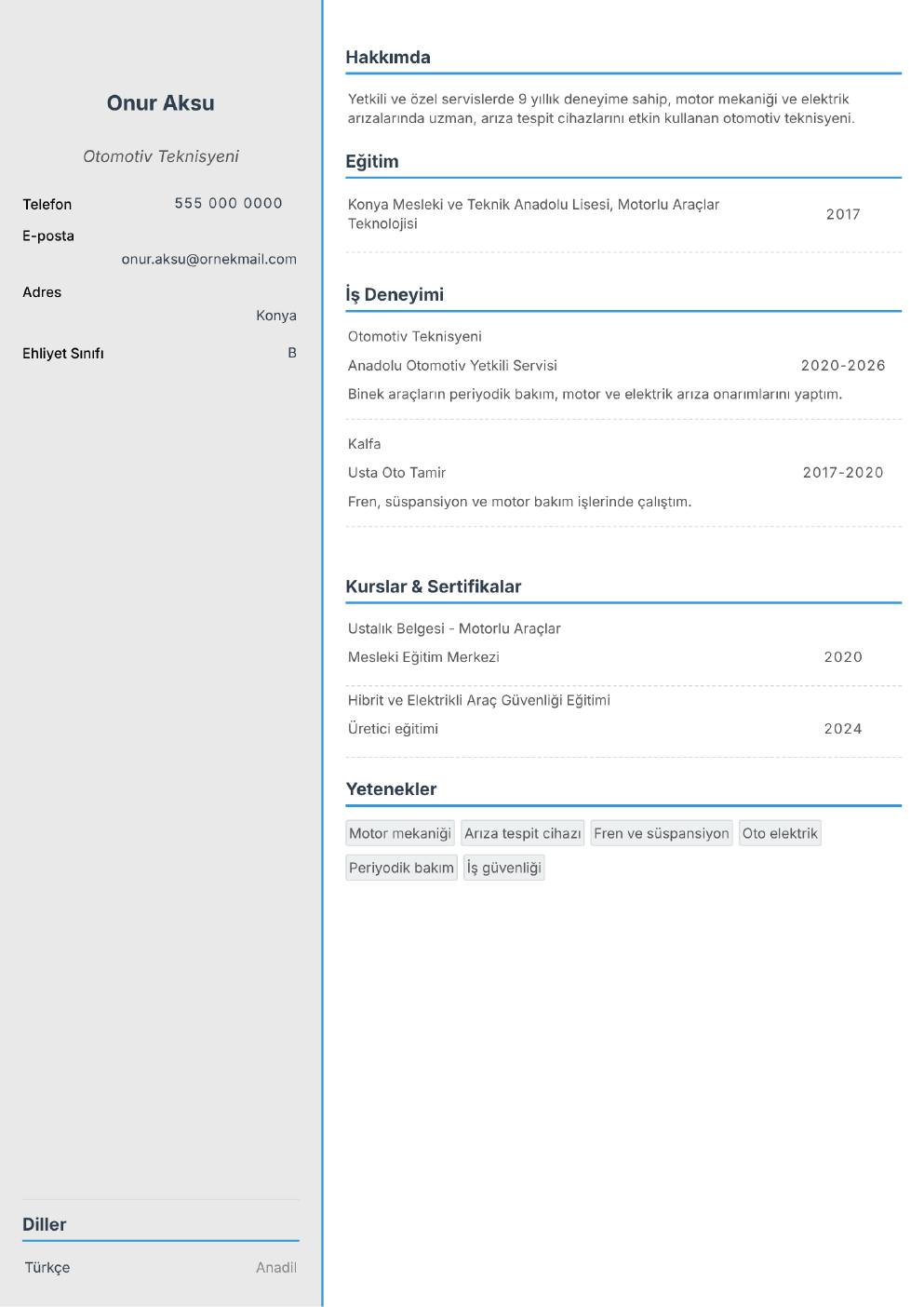
Task: Click the Oto elektrik skill tag
Action: point(780,833)
